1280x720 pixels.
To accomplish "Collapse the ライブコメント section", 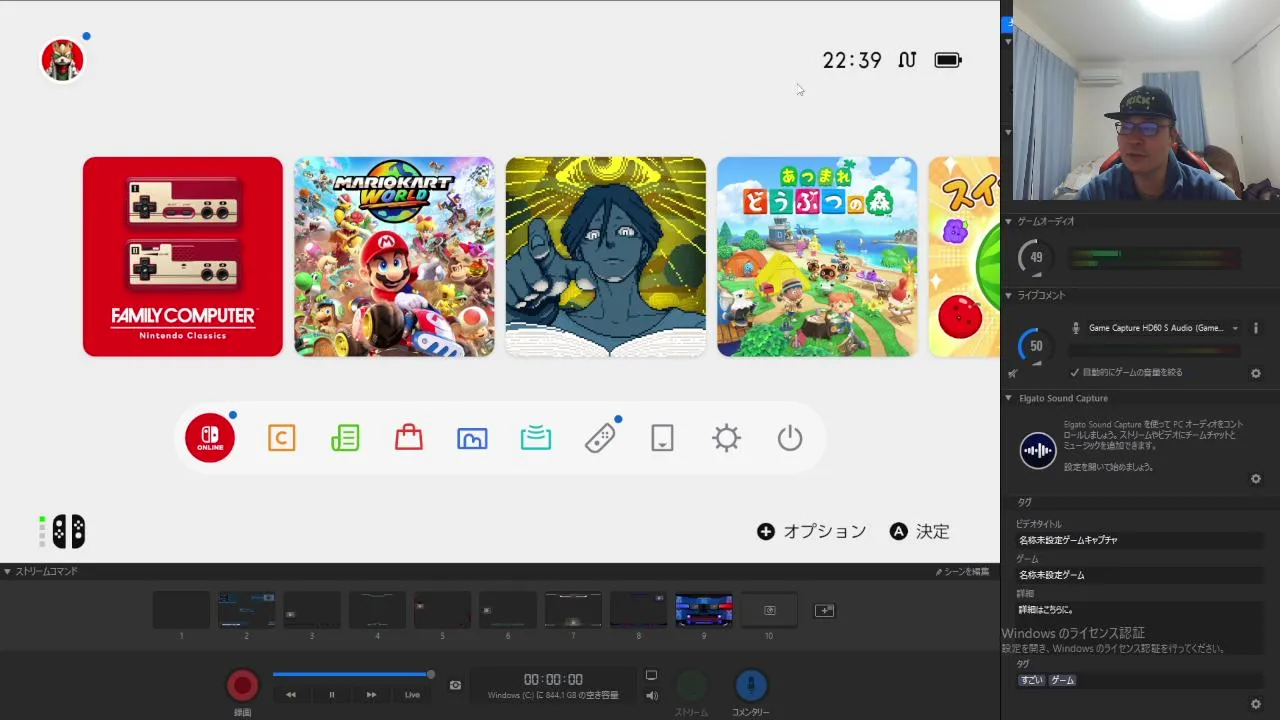I will pos(1009,295).
